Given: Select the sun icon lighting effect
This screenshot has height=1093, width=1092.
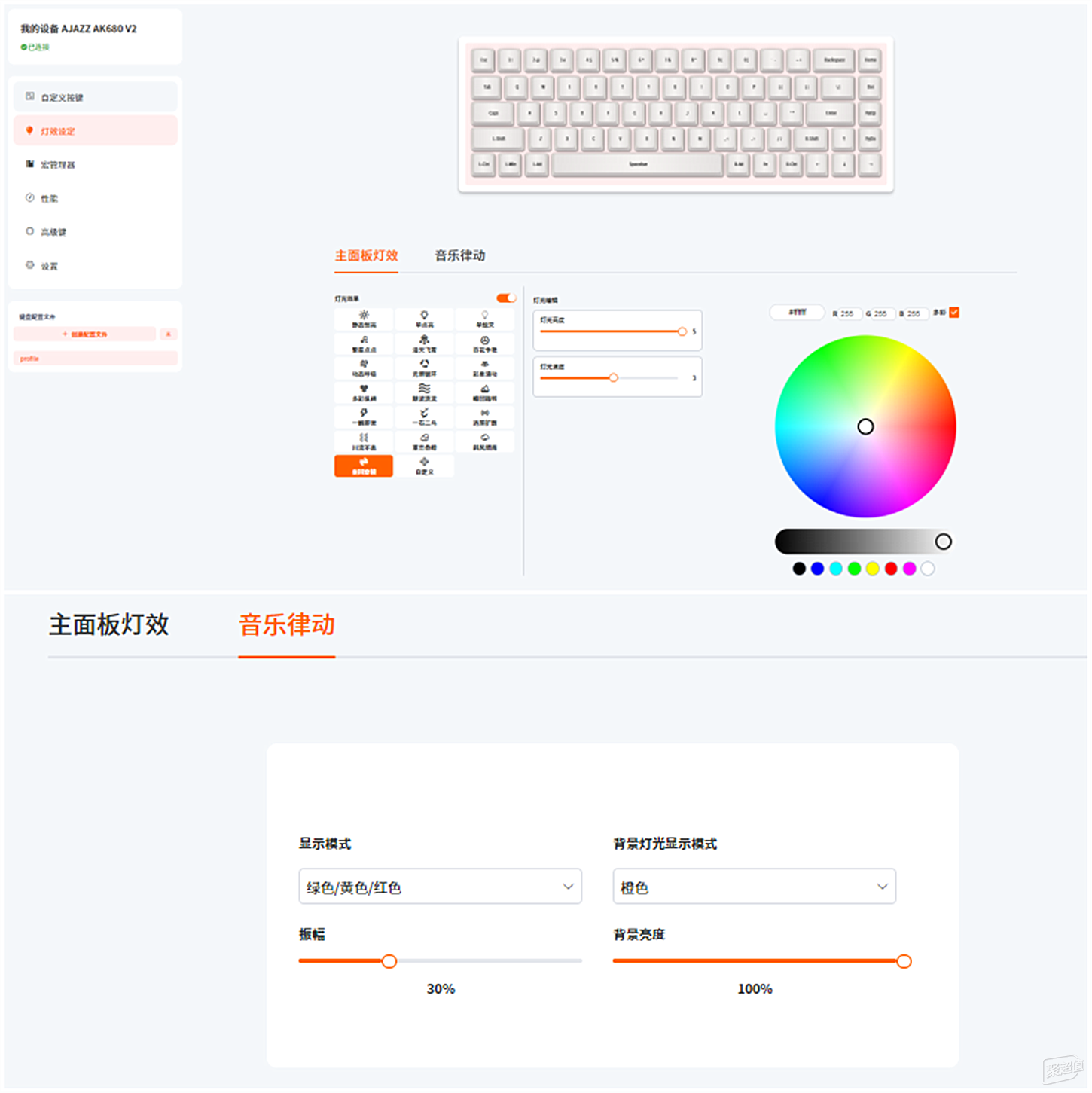Looking at the screenshot, I should coord(364,319).
